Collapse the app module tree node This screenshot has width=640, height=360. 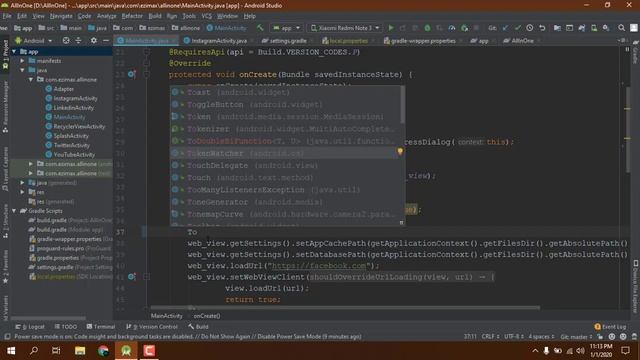14,51
